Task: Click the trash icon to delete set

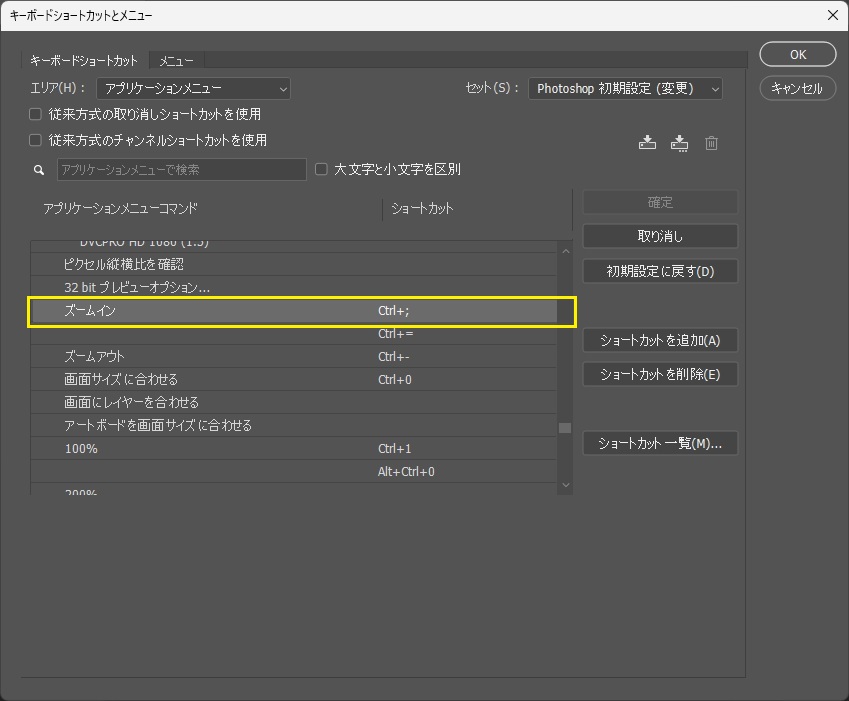Action: [711, 143]
